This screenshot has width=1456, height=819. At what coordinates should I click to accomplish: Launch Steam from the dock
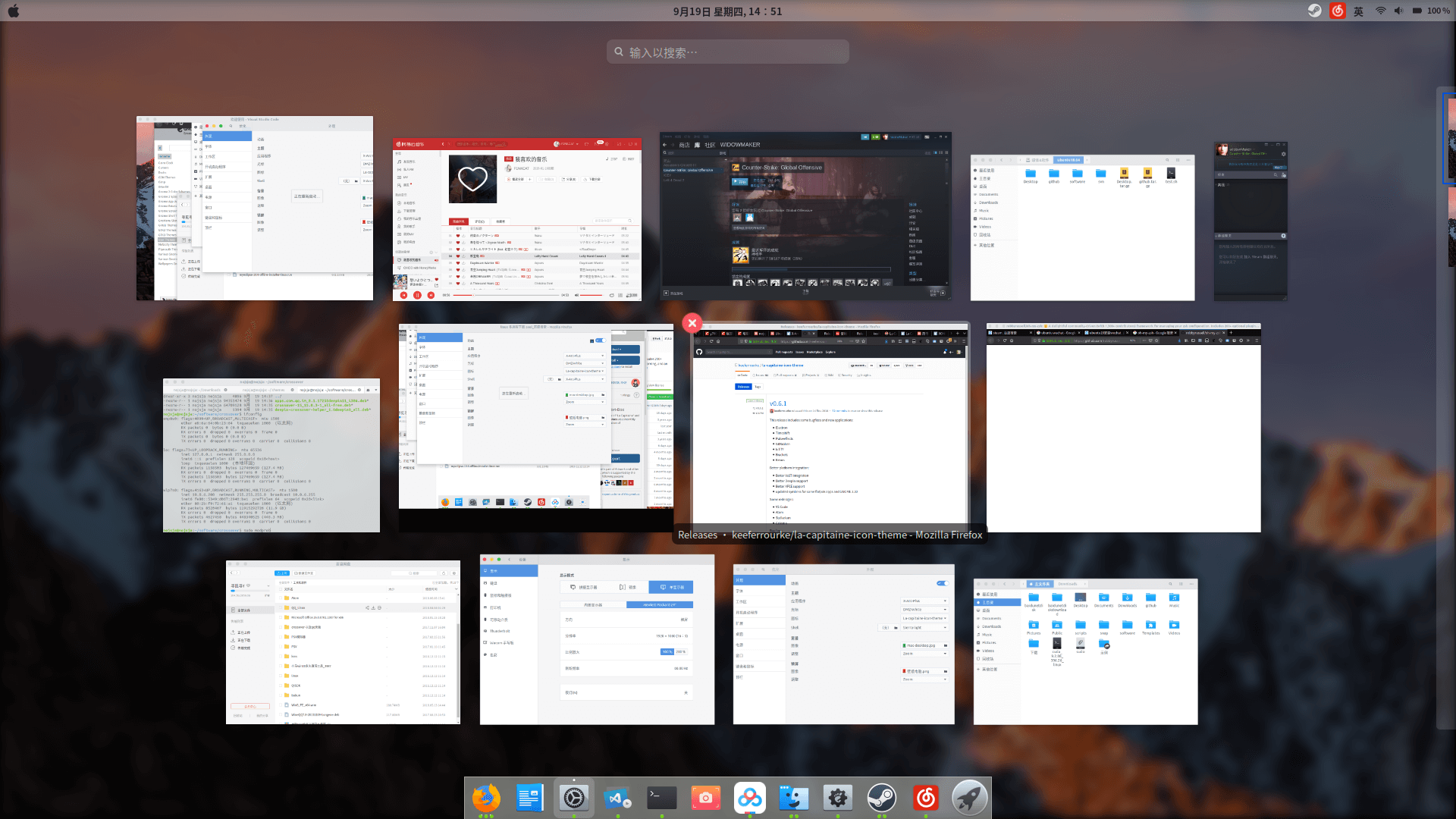[881, 798]
